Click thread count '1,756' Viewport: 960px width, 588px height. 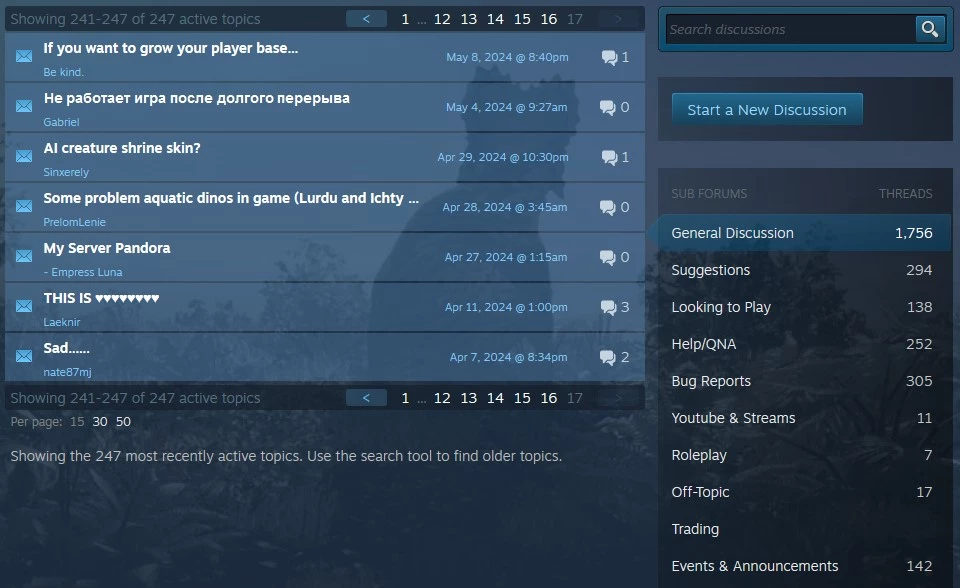click(913, 233)
